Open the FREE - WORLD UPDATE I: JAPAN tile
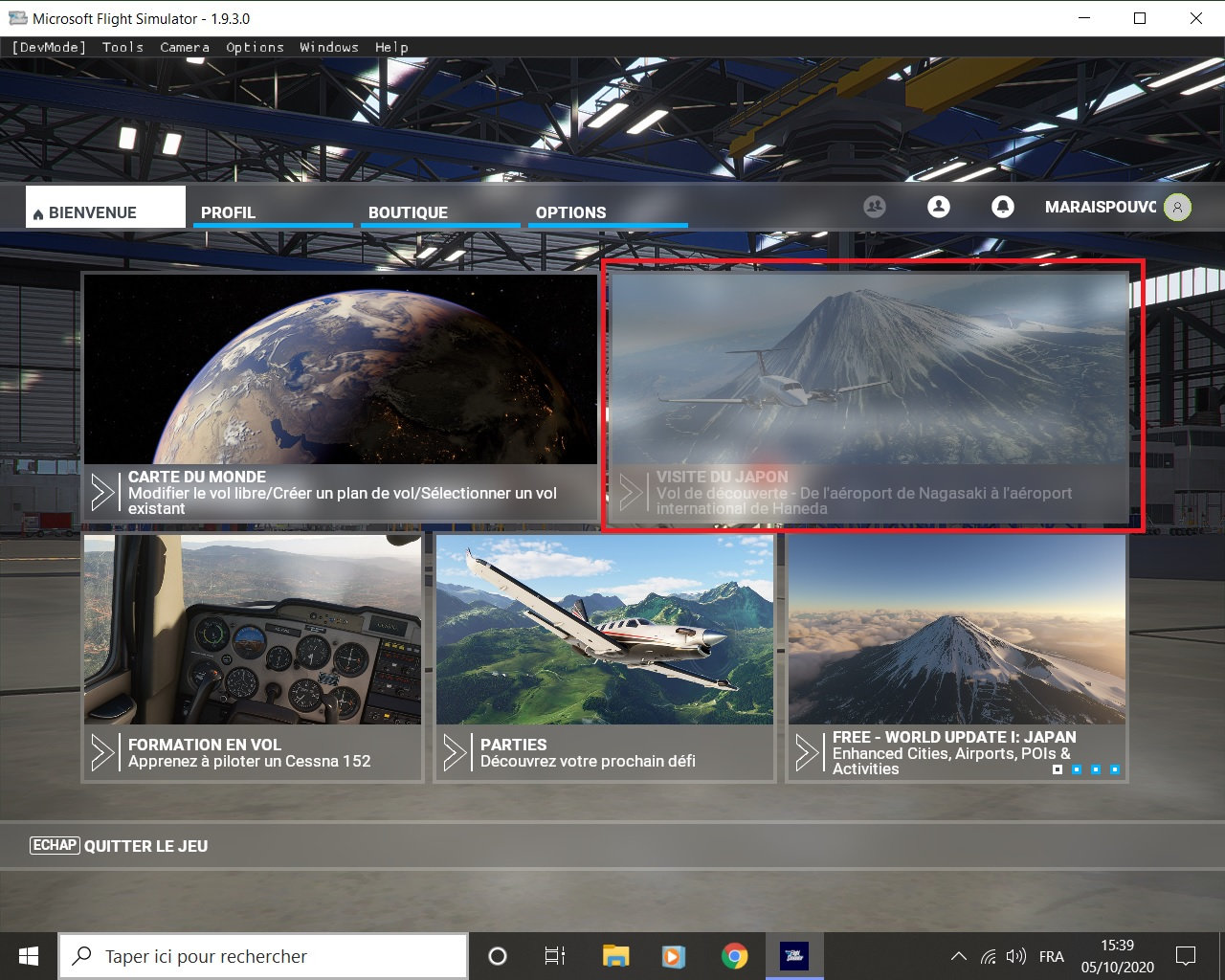Screen dimensions: 1225x980 (957, 658)
